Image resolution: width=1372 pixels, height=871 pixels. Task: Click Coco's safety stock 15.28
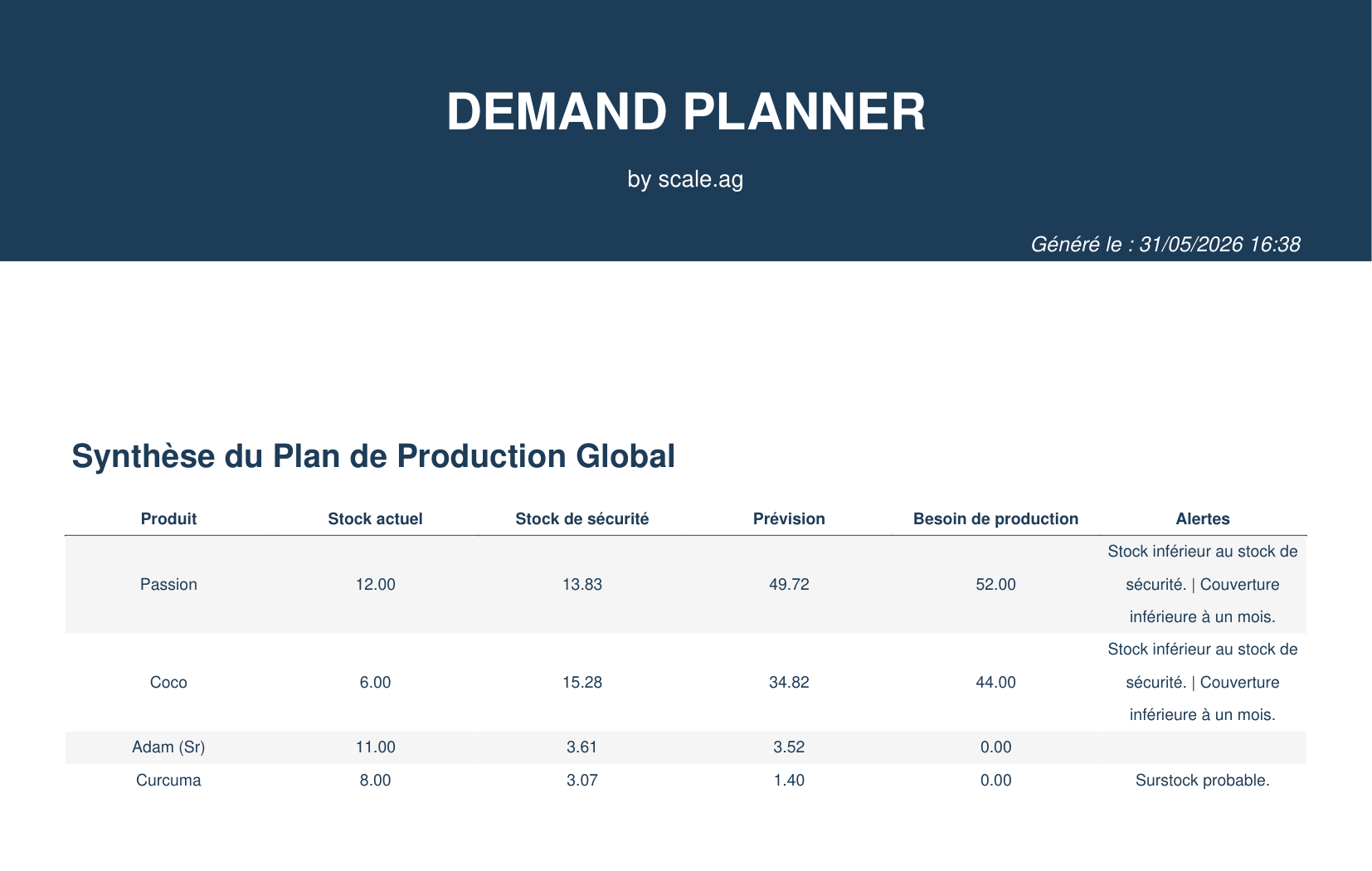click(582, 683)
